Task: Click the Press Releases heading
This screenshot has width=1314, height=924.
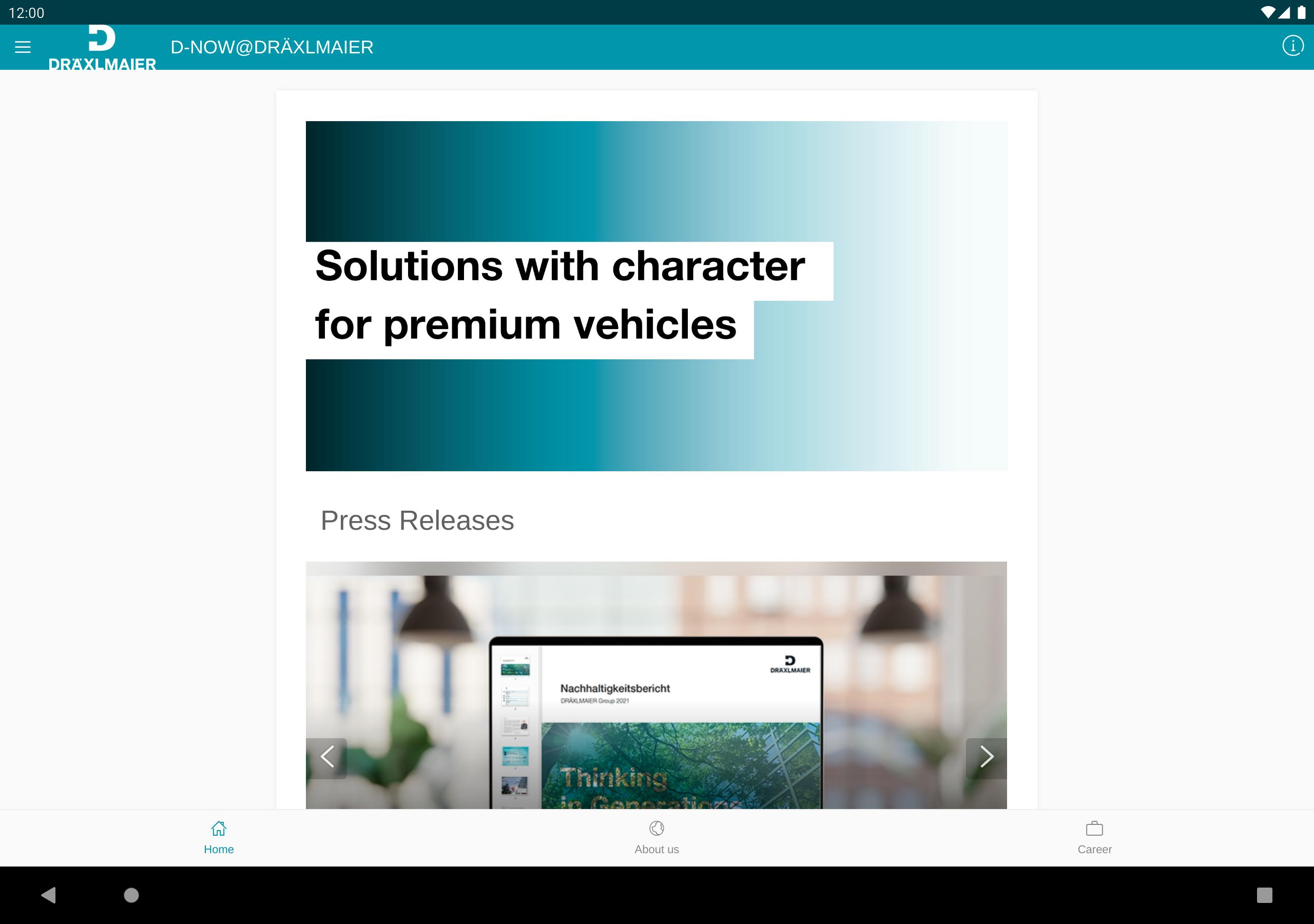Action: click(x=417, y=521)
